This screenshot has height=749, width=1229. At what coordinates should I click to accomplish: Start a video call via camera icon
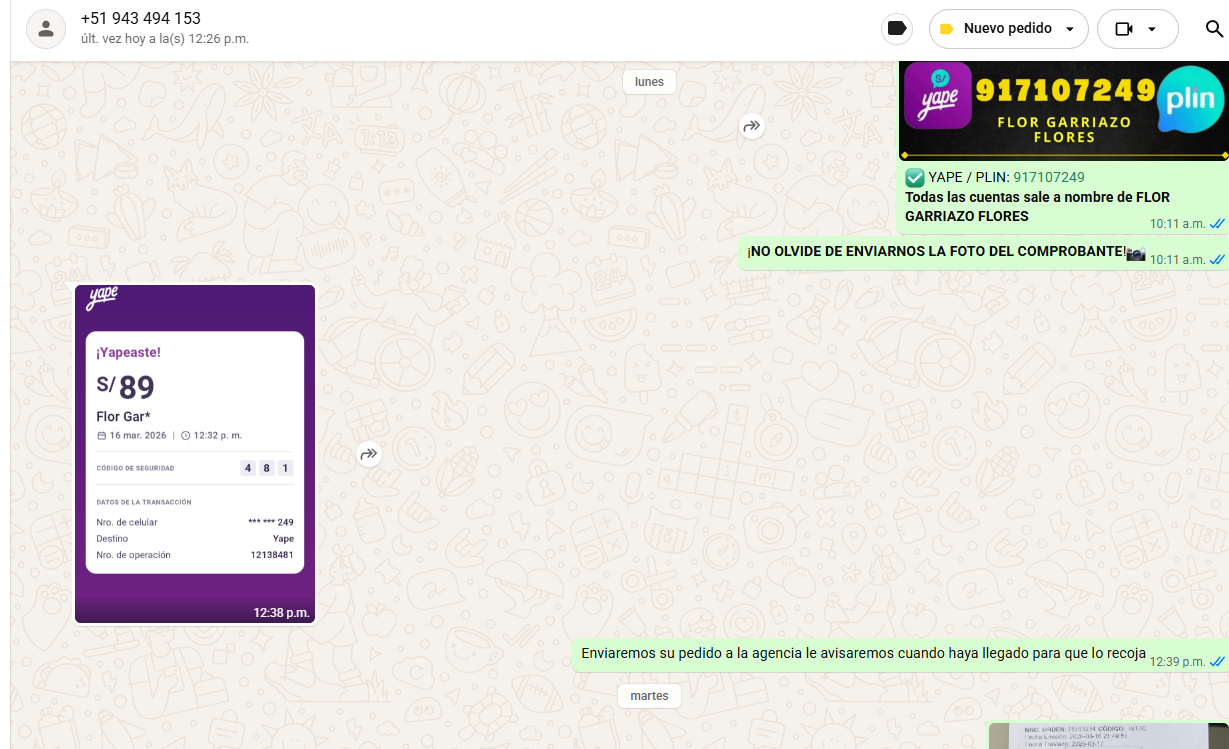pos(1124,29)
